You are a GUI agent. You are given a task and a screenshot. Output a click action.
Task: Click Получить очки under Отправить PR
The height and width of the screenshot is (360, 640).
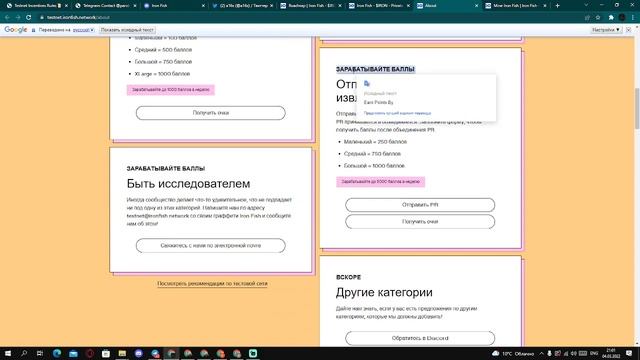coord(420,222)
